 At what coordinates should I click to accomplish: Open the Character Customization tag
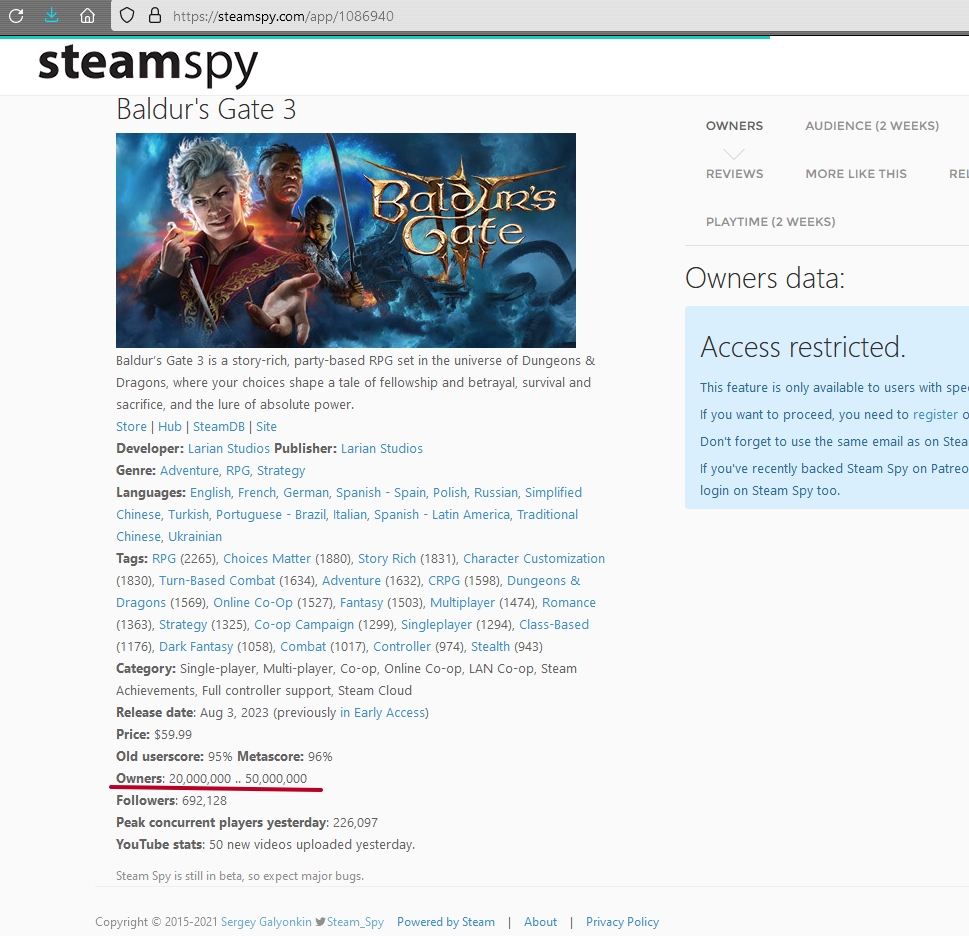(534, 559)
